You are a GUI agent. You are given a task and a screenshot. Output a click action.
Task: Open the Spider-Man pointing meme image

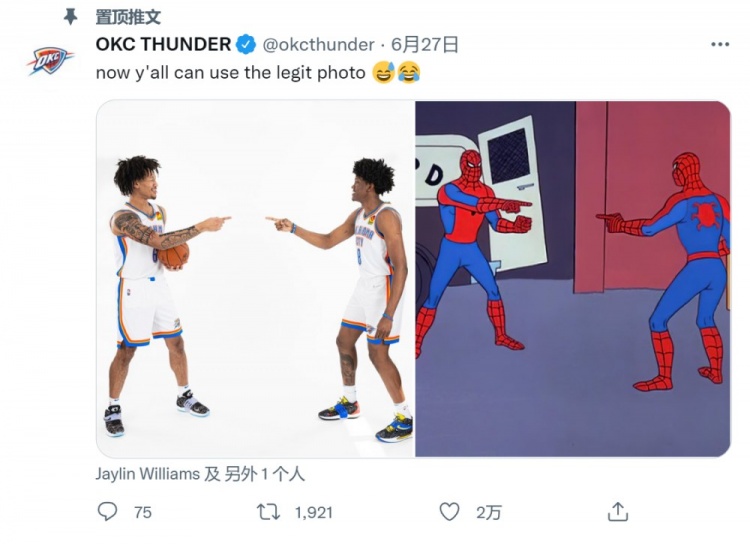(x=573, y=279)
